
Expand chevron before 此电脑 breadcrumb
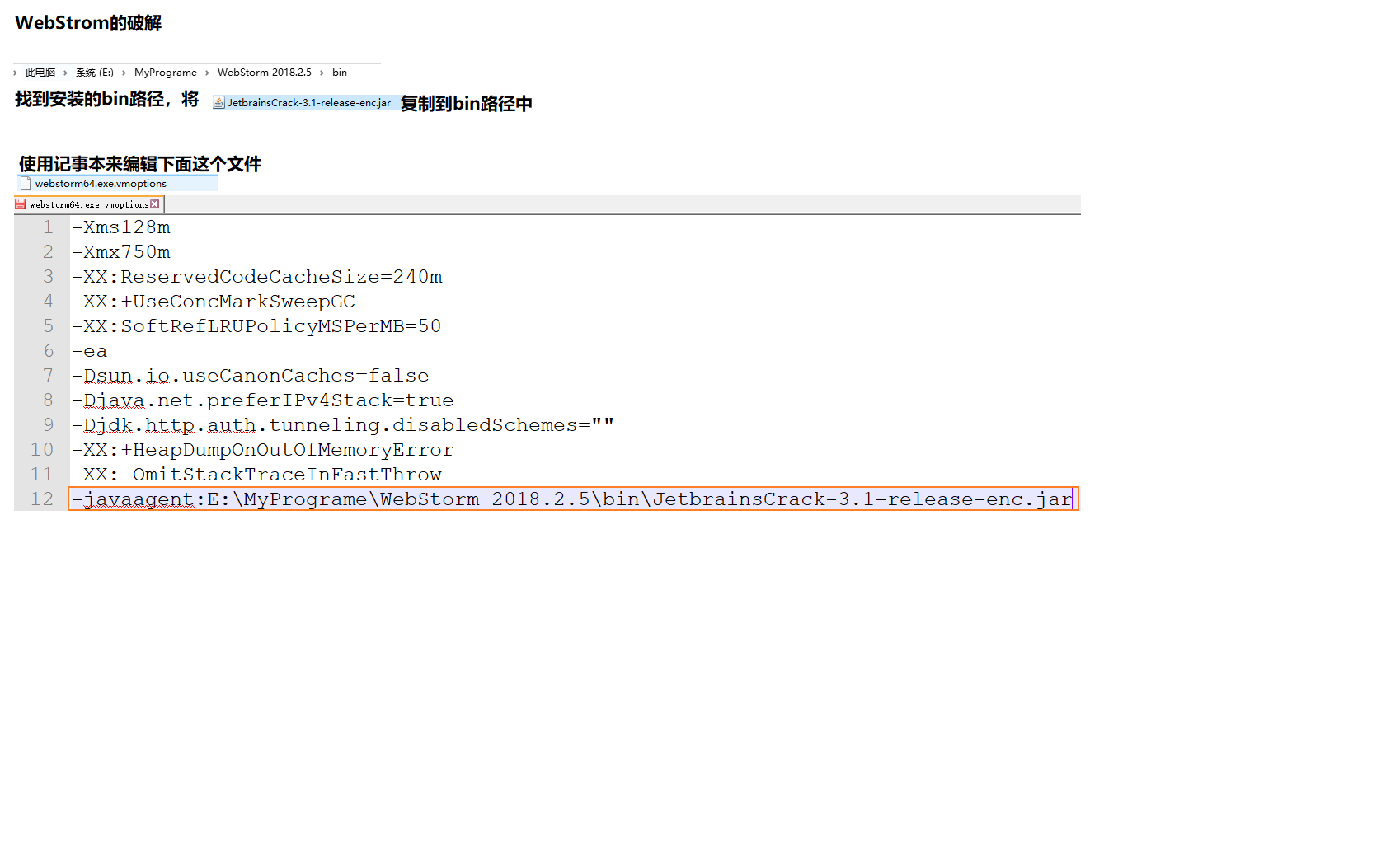pyautogui.click(x=16, y=73)
